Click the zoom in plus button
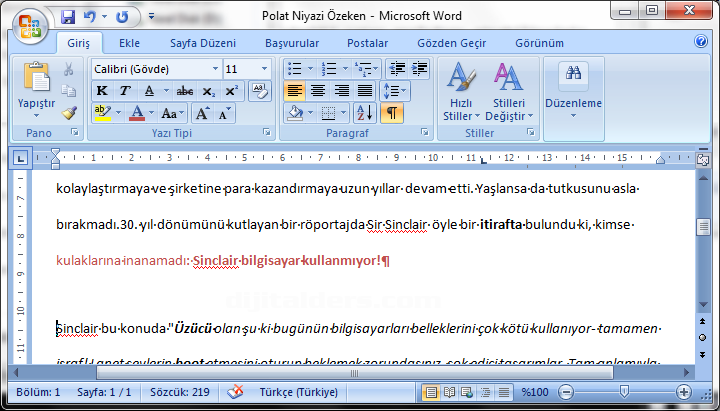Image resolution: width=720 pixels, height=411 pixels. [x=684, y=392]
